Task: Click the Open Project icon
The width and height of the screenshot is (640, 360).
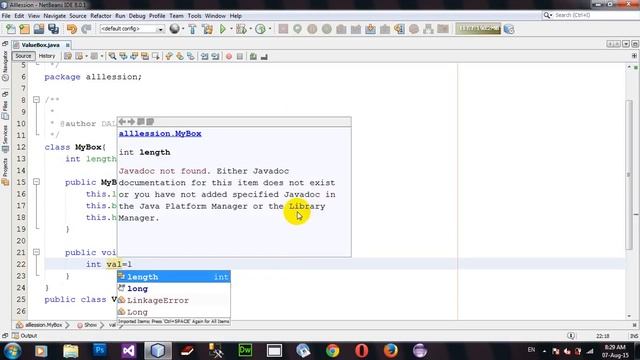Action: coord(39,29)
